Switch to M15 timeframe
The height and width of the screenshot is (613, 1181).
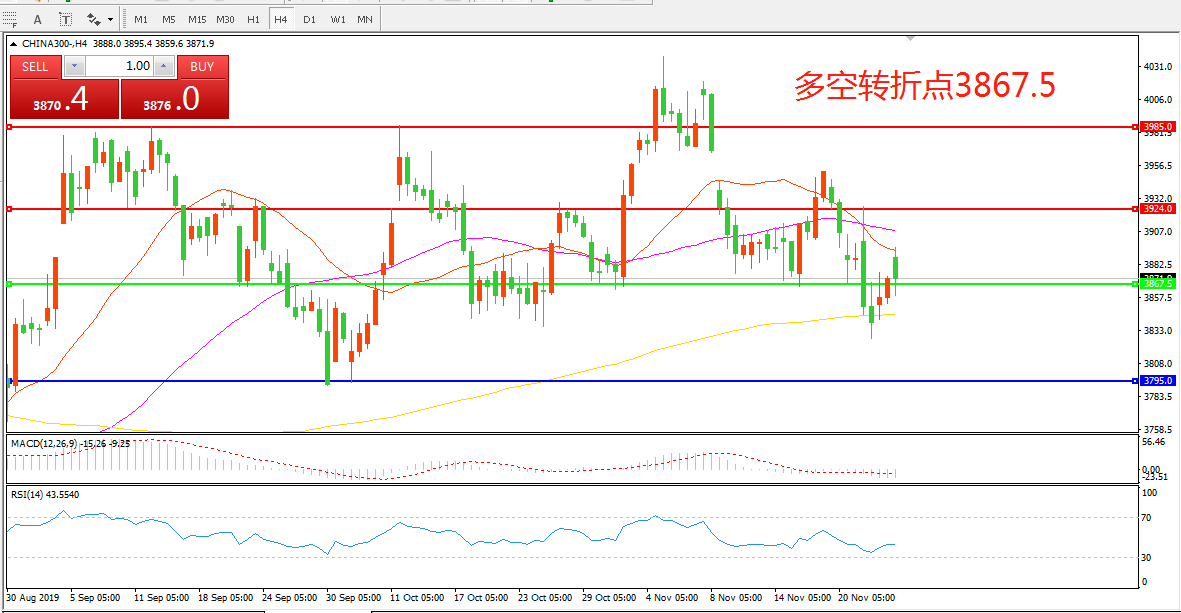tap(196, 19)
